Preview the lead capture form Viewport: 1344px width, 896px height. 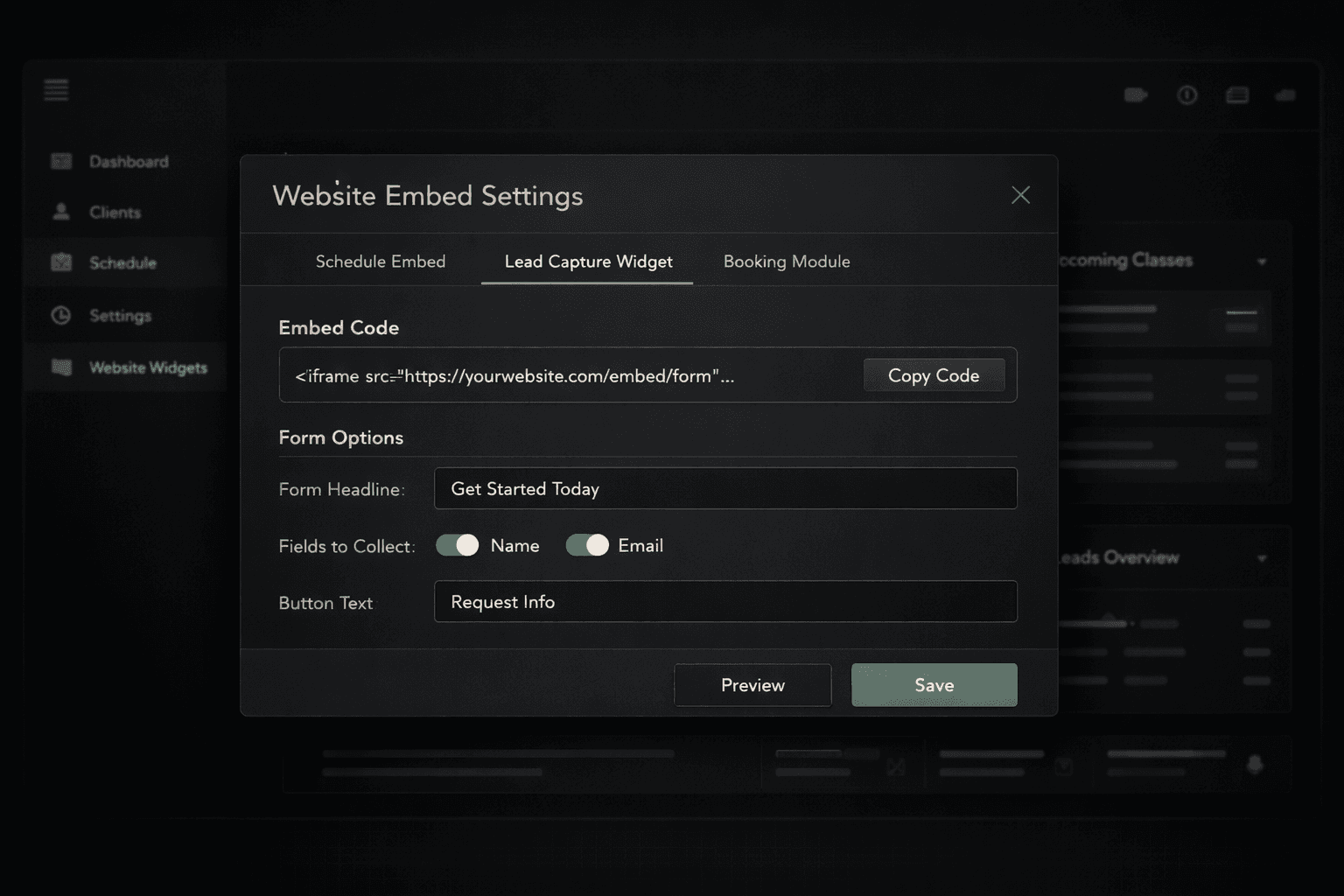[x=752, y=685]
